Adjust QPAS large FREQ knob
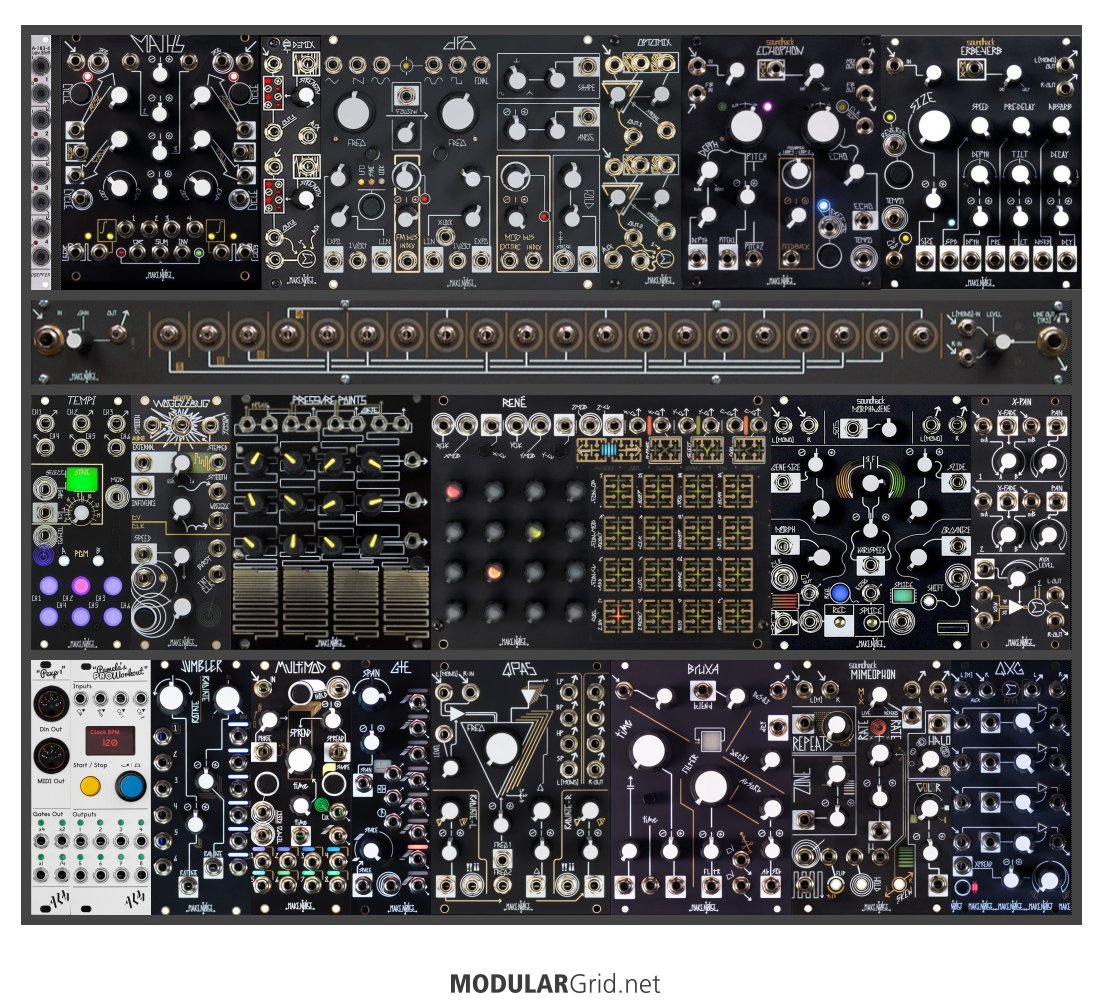1112x1005 pixels. tap(501, 751)
